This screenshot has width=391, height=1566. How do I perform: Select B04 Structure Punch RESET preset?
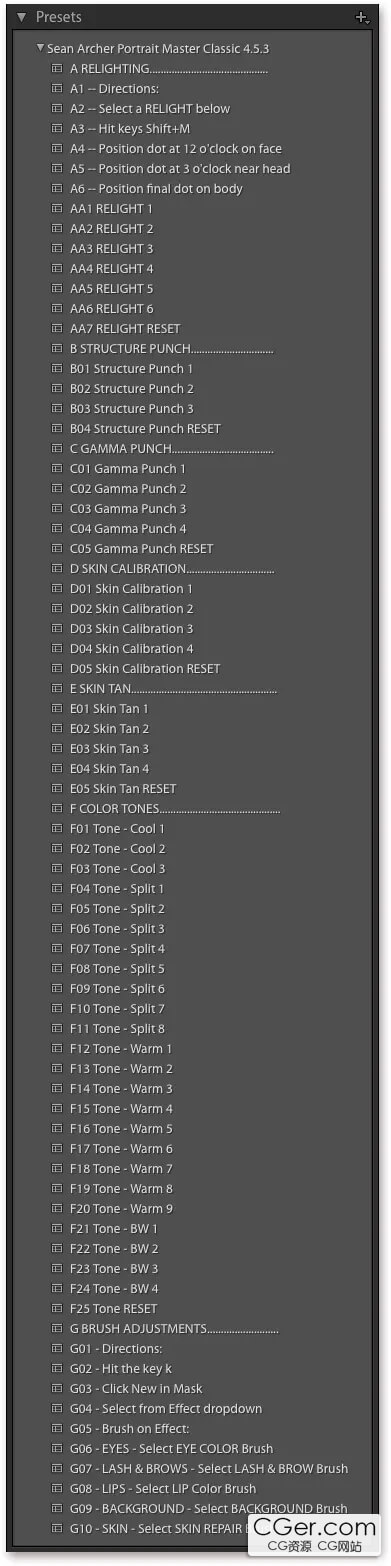pos(145,428)
